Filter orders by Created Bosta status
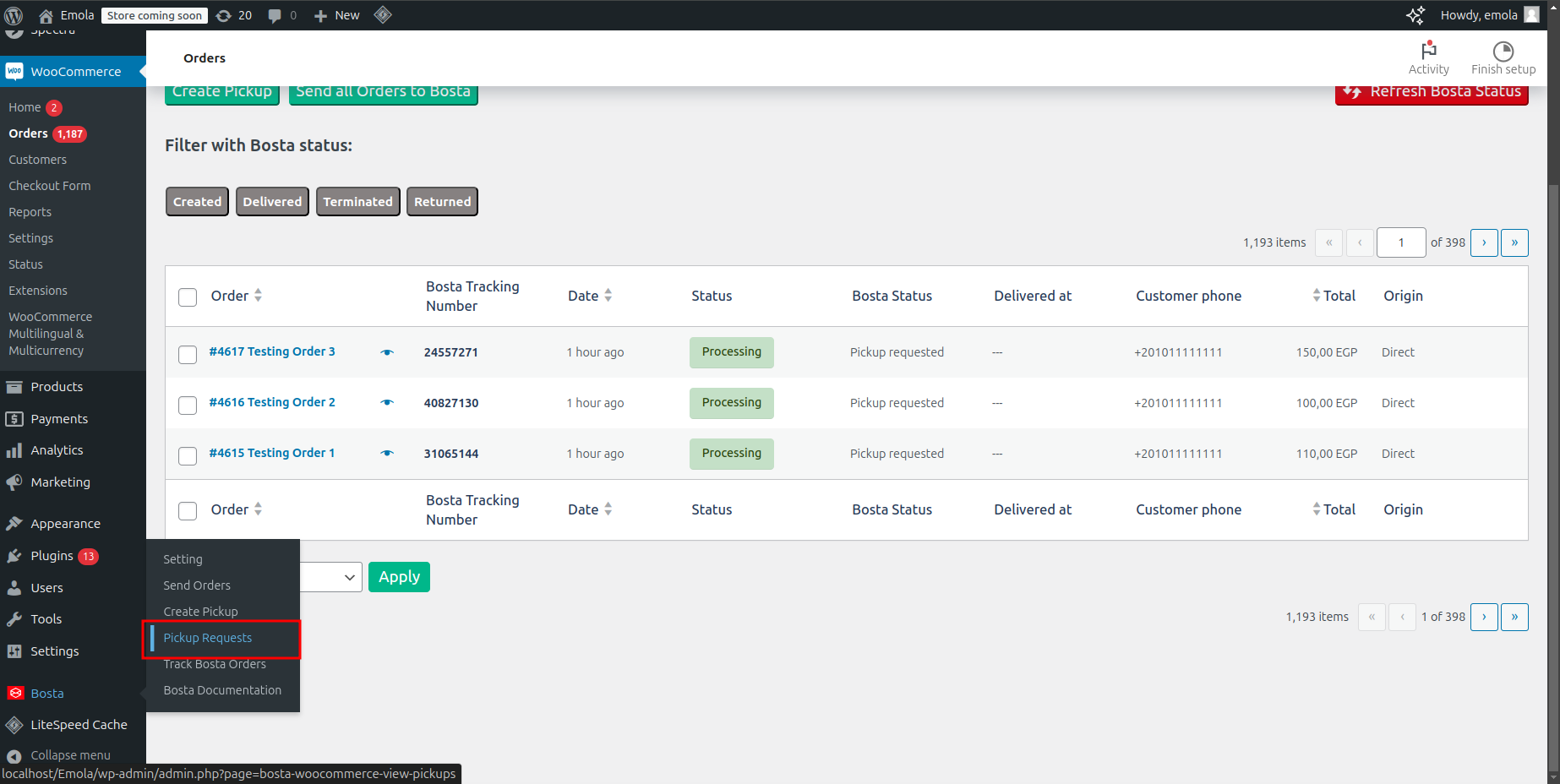1560x784 pixels. point(197,202)
